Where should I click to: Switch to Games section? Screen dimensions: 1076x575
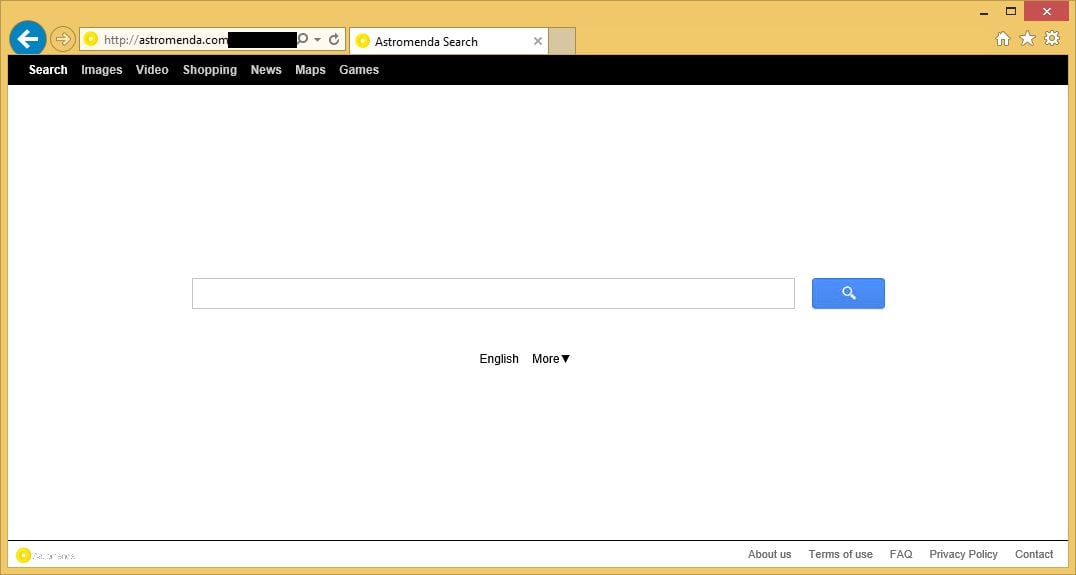click(x=359, y=69)
